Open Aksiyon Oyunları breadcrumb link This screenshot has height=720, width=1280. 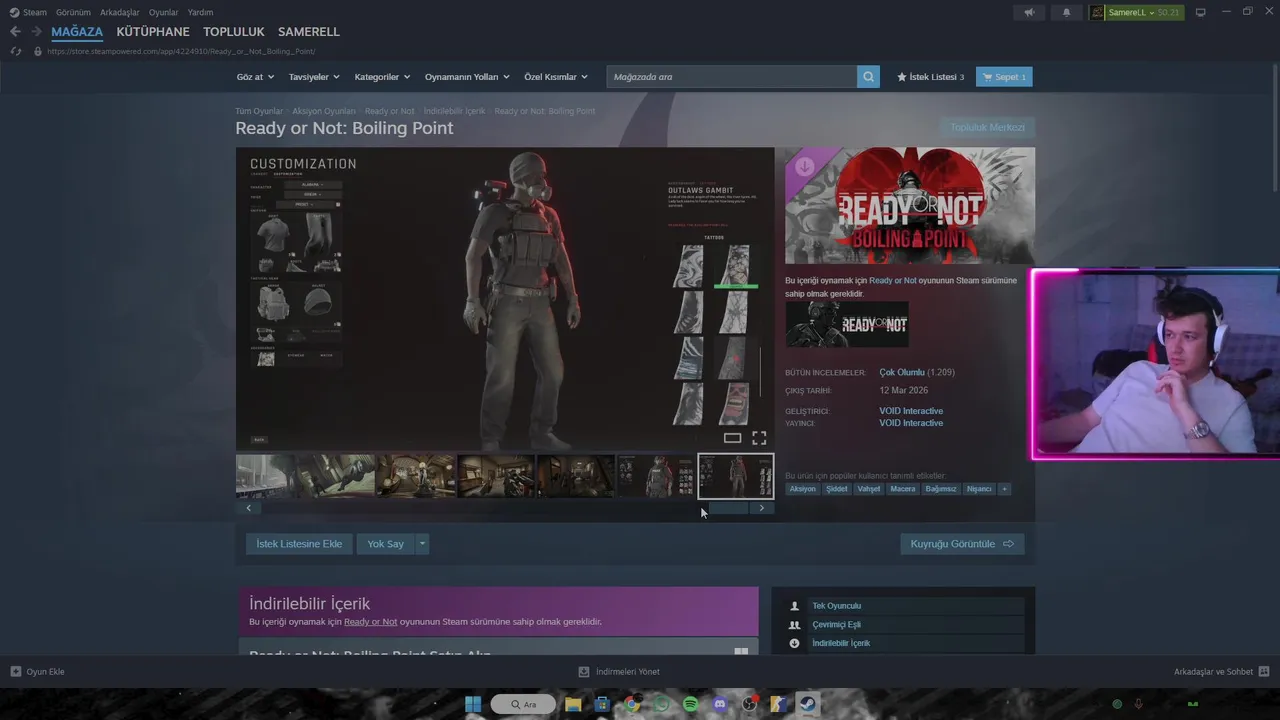[x=324, y=111]
